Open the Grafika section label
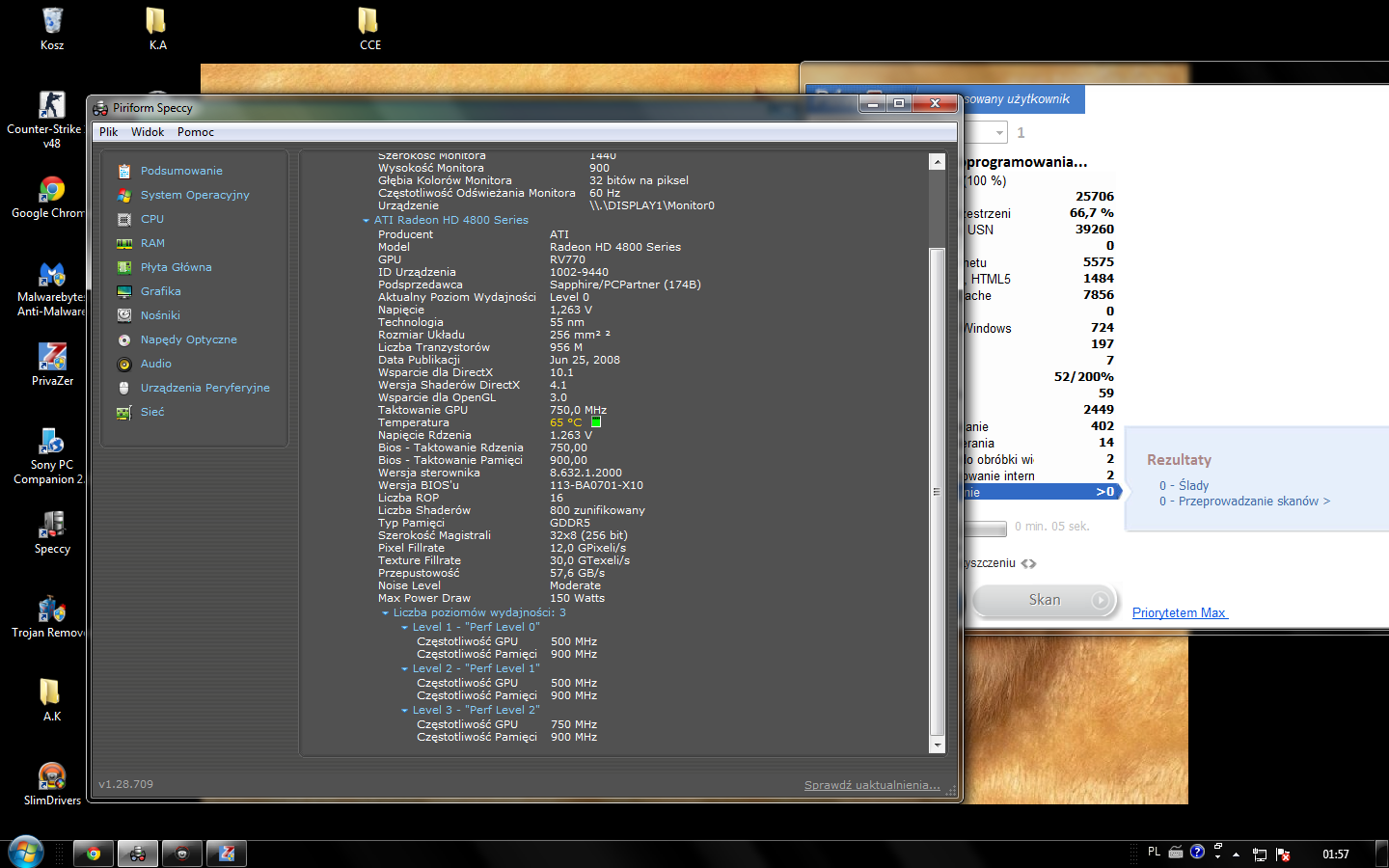The width and height of the screenshot is (1389, 868). [161, 291]
